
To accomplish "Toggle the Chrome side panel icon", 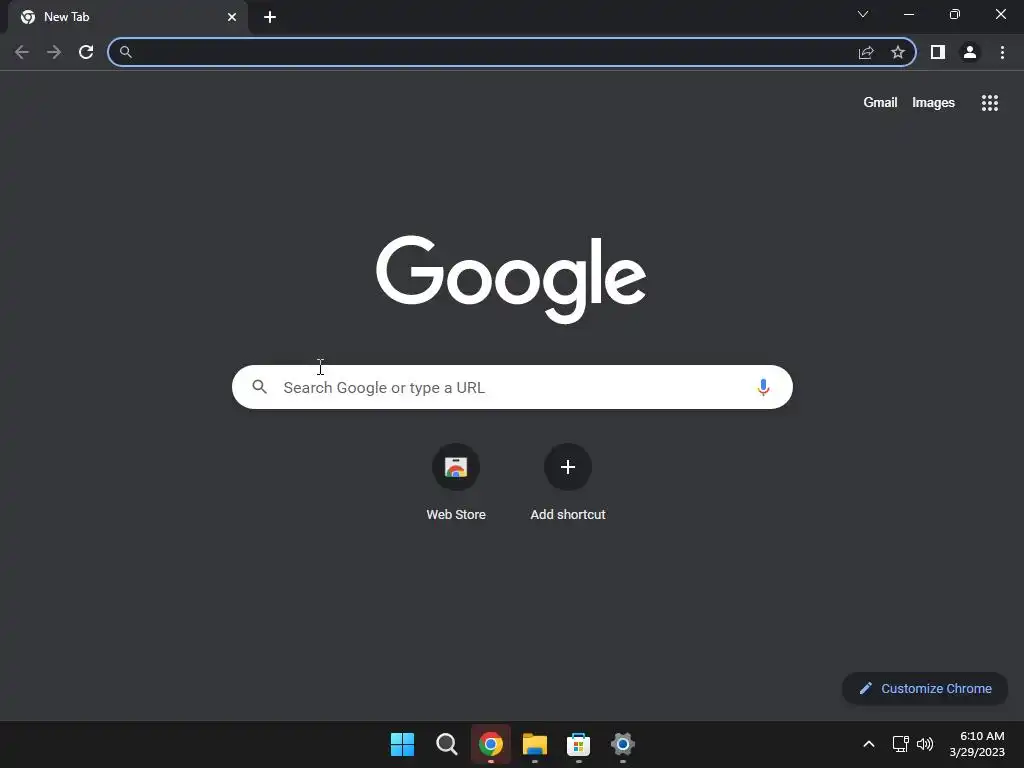I will [x=938, y=52].
